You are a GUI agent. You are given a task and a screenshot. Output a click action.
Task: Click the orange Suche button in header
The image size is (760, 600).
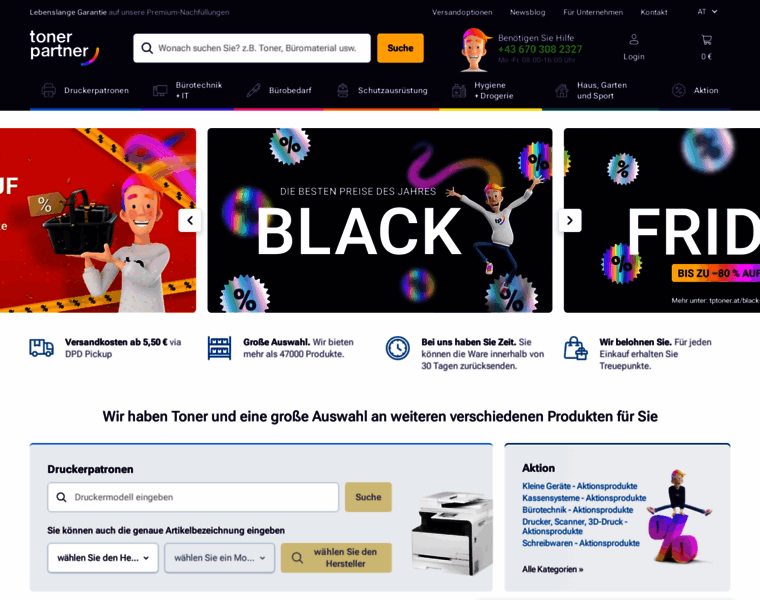tap(400, 48)
